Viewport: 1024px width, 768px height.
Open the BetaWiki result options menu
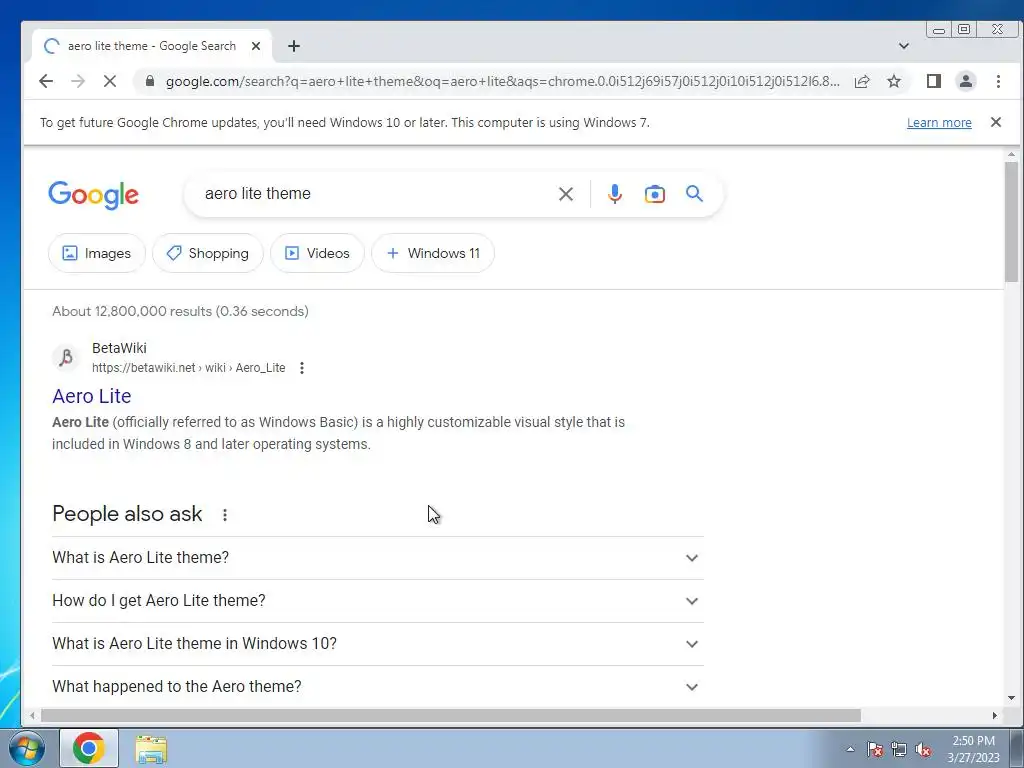302,368
